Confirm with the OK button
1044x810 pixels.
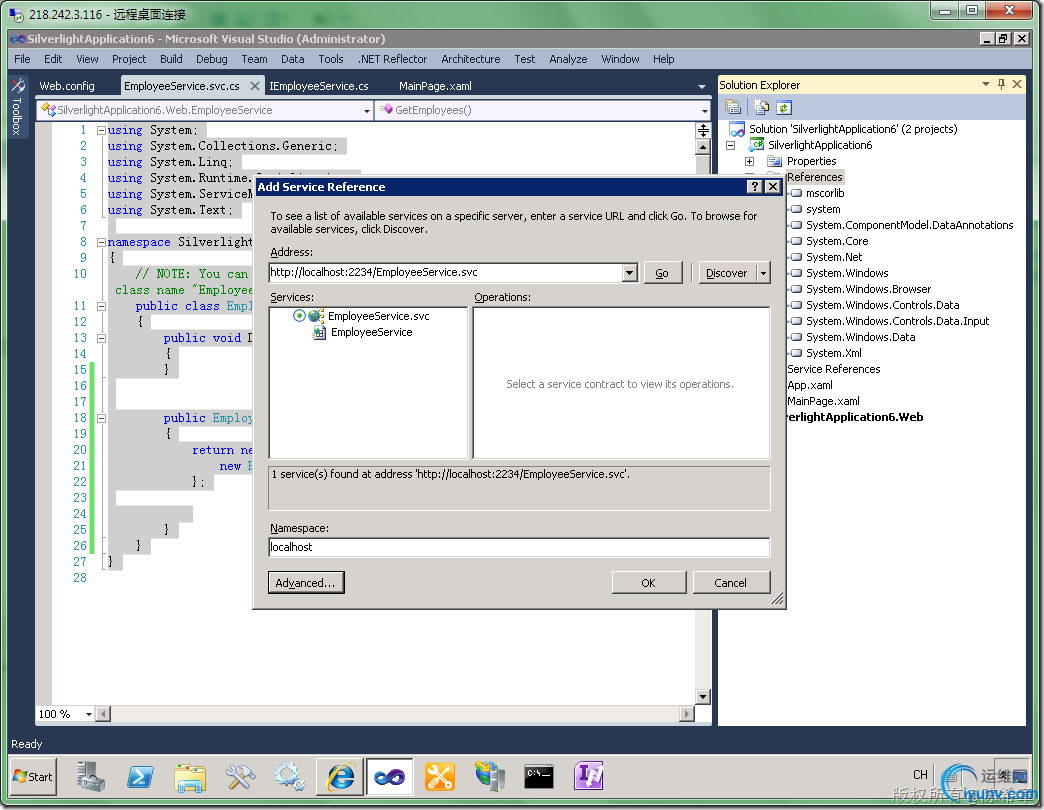coord(649,582)
